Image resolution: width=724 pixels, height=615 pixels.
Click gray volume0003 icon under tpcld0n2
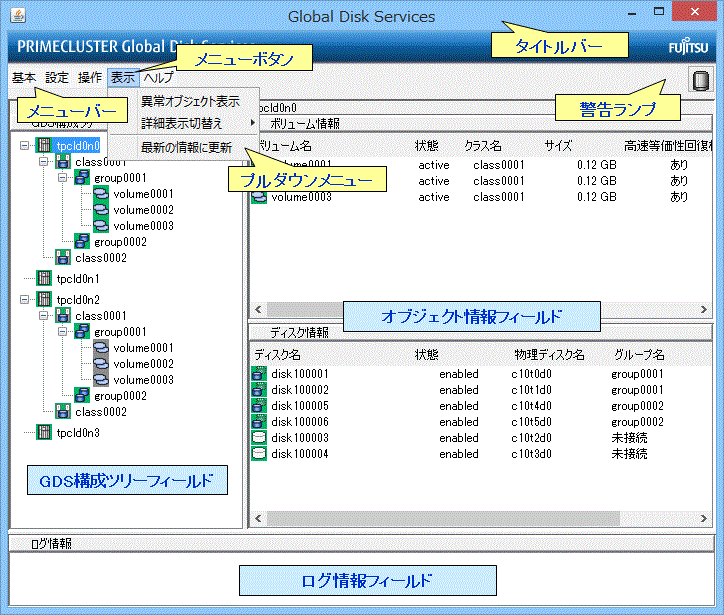tap(101, 379)
